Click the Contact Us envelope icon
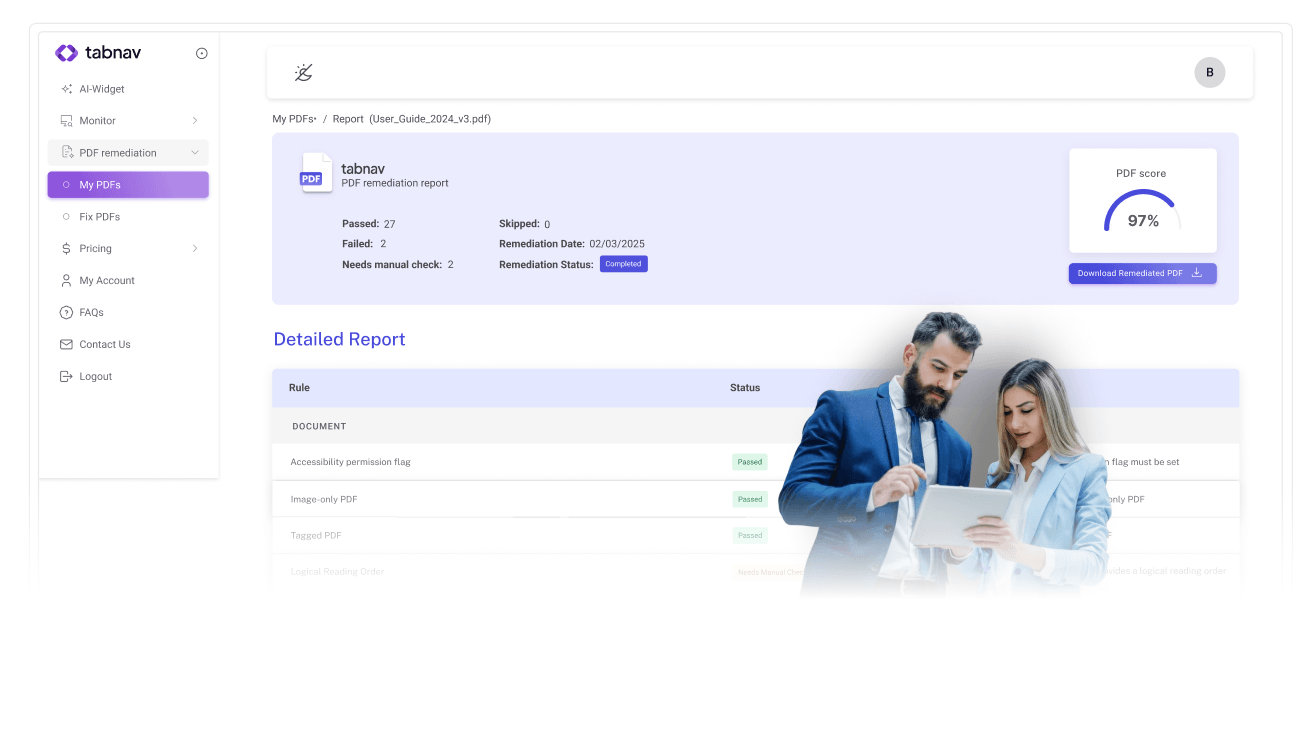The width and height of the screenshot is (1311, 752). 67,345
